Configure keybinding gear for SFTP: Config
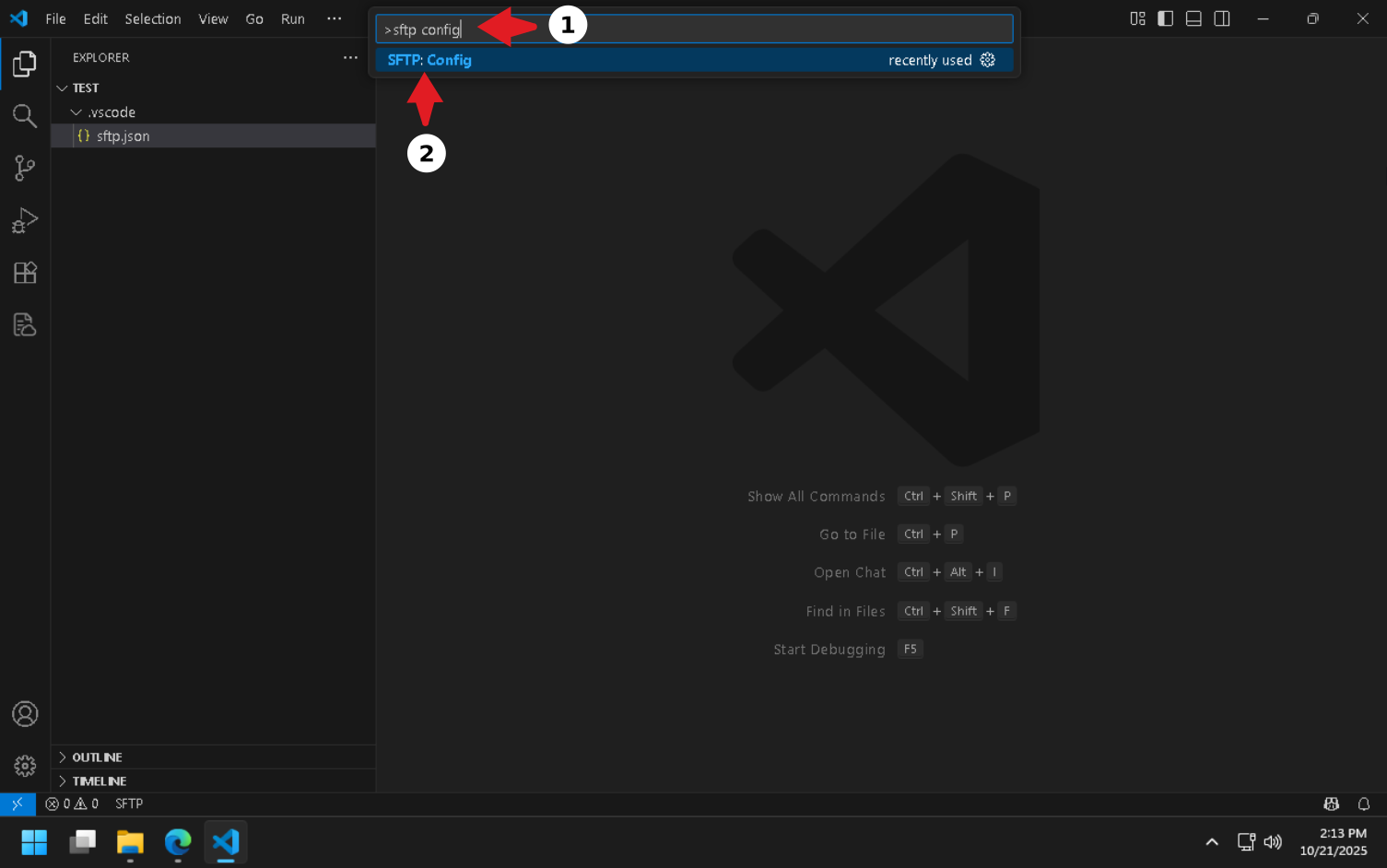 (988, 60)
